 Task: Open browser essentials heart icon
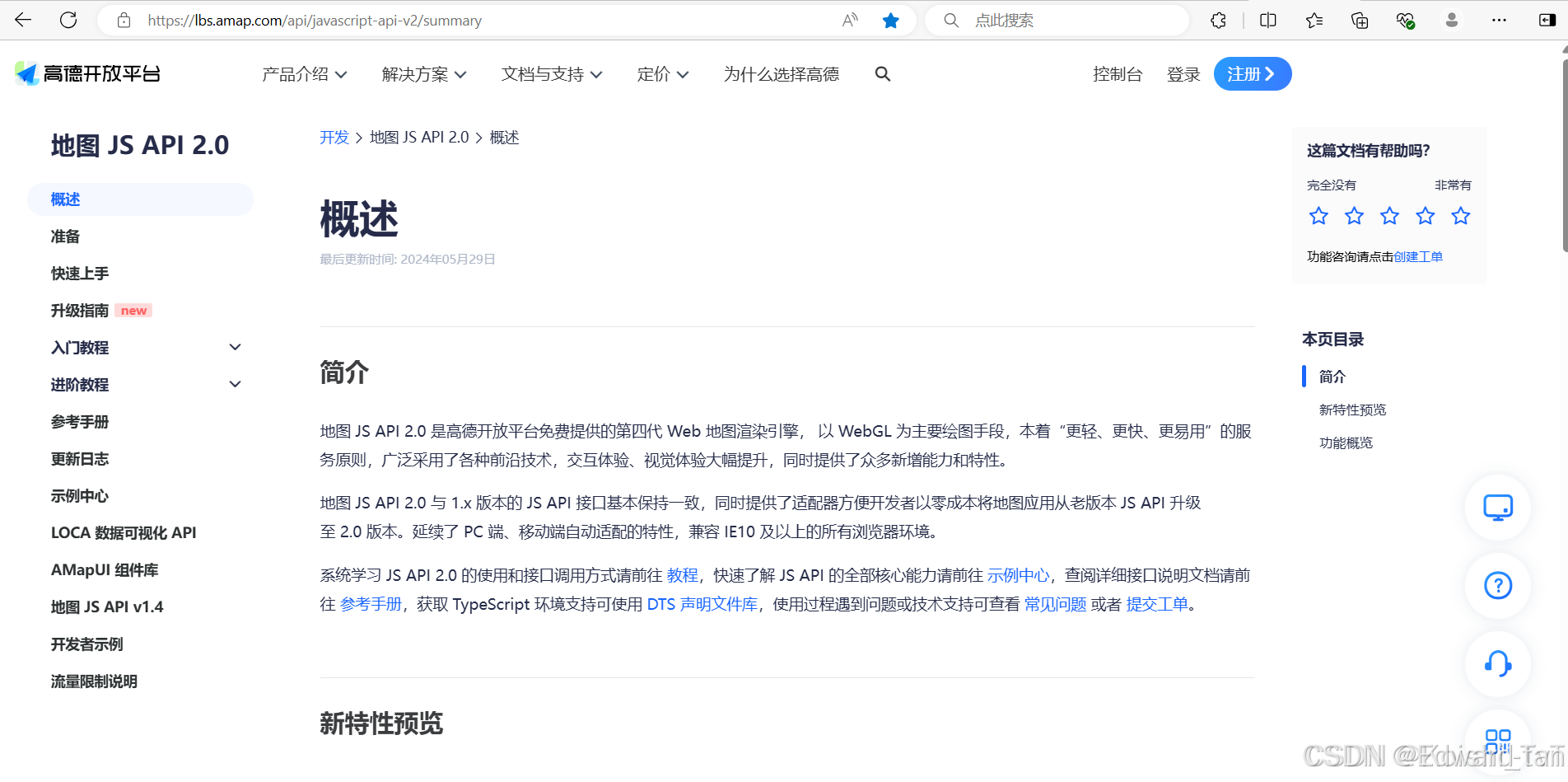click(x=1406, y=21)
